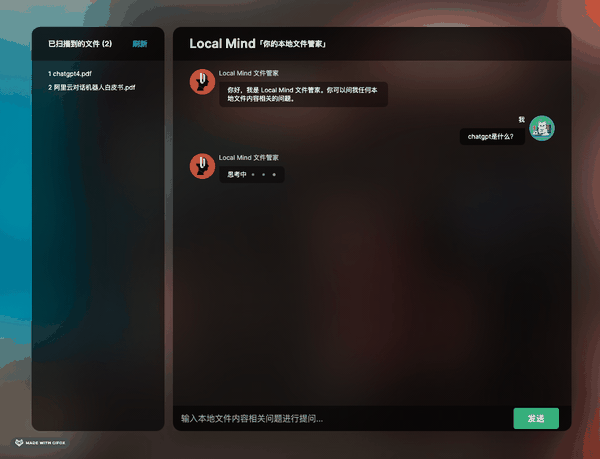Click the 思考中 thinking bubble

pos(251,175)
